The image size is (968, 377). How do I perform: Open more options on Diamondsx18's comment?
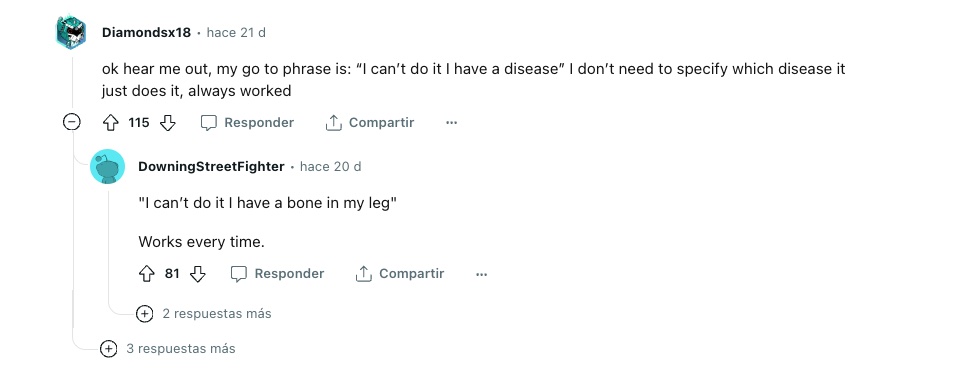point(451,123)
